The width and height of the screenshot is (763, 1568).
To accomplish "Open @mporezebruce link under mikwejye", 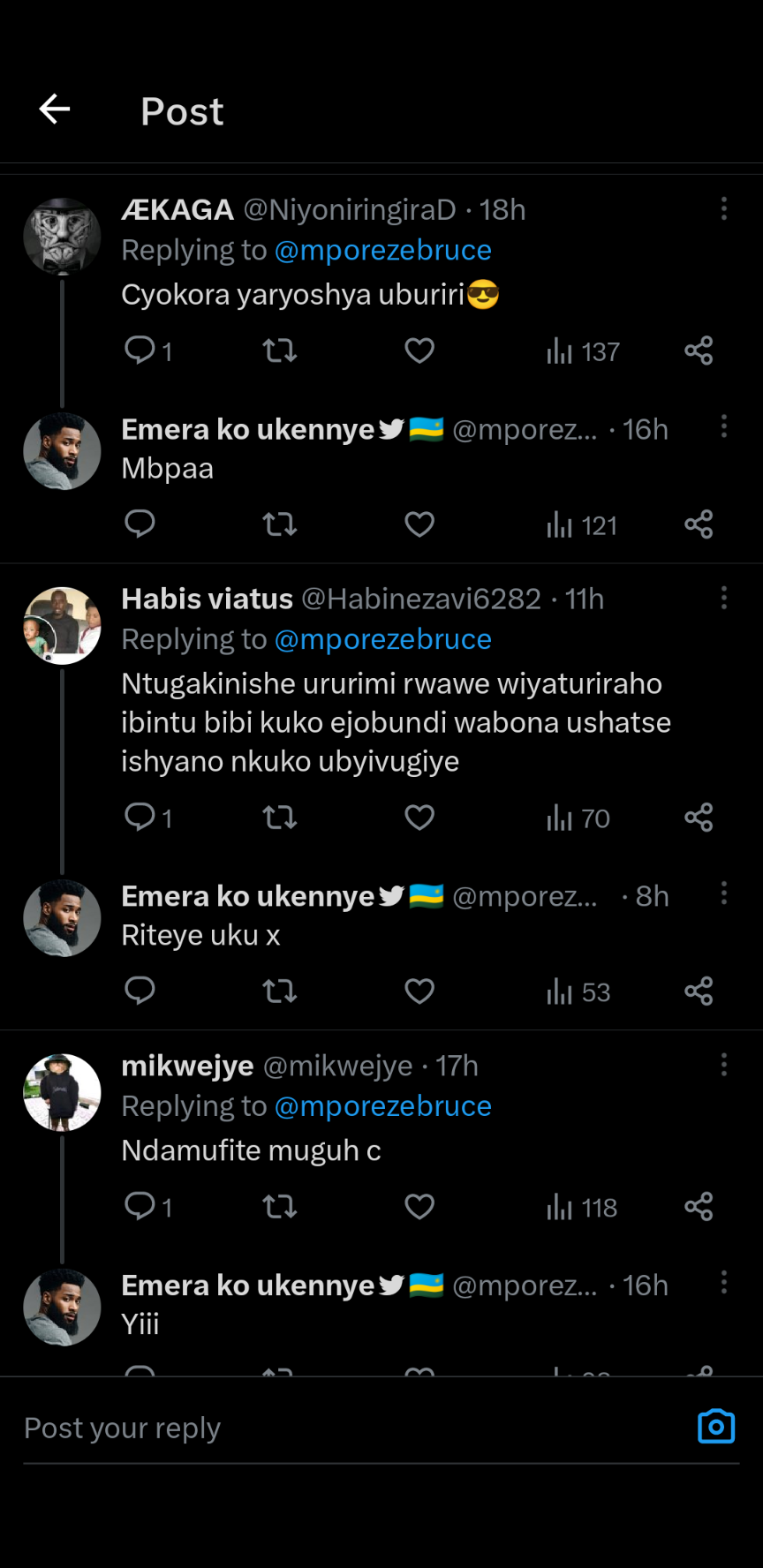I will 382,1106.
